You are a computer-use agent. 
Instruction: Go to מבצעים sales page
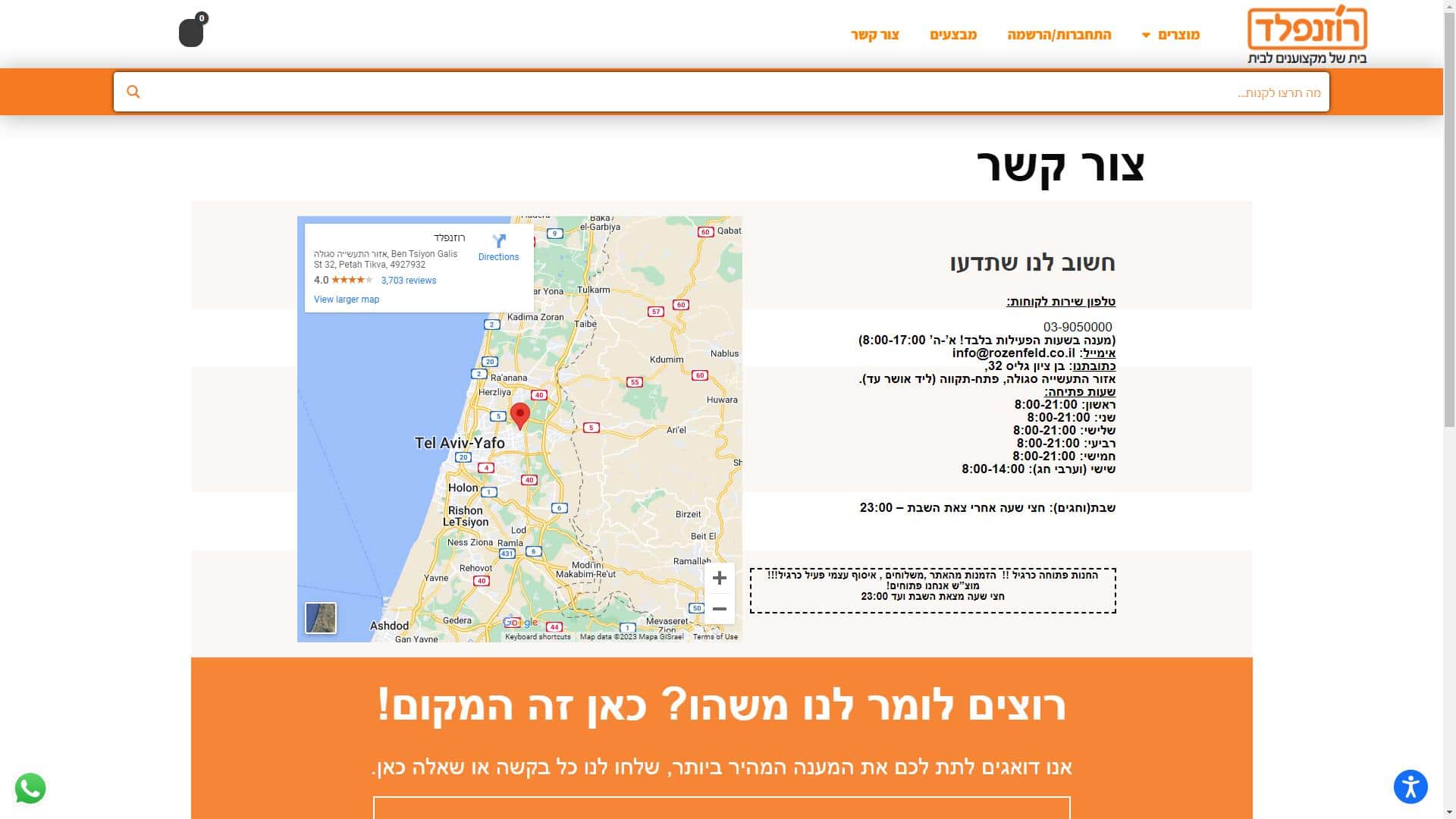pyautogui.click(x=953, y=35)
